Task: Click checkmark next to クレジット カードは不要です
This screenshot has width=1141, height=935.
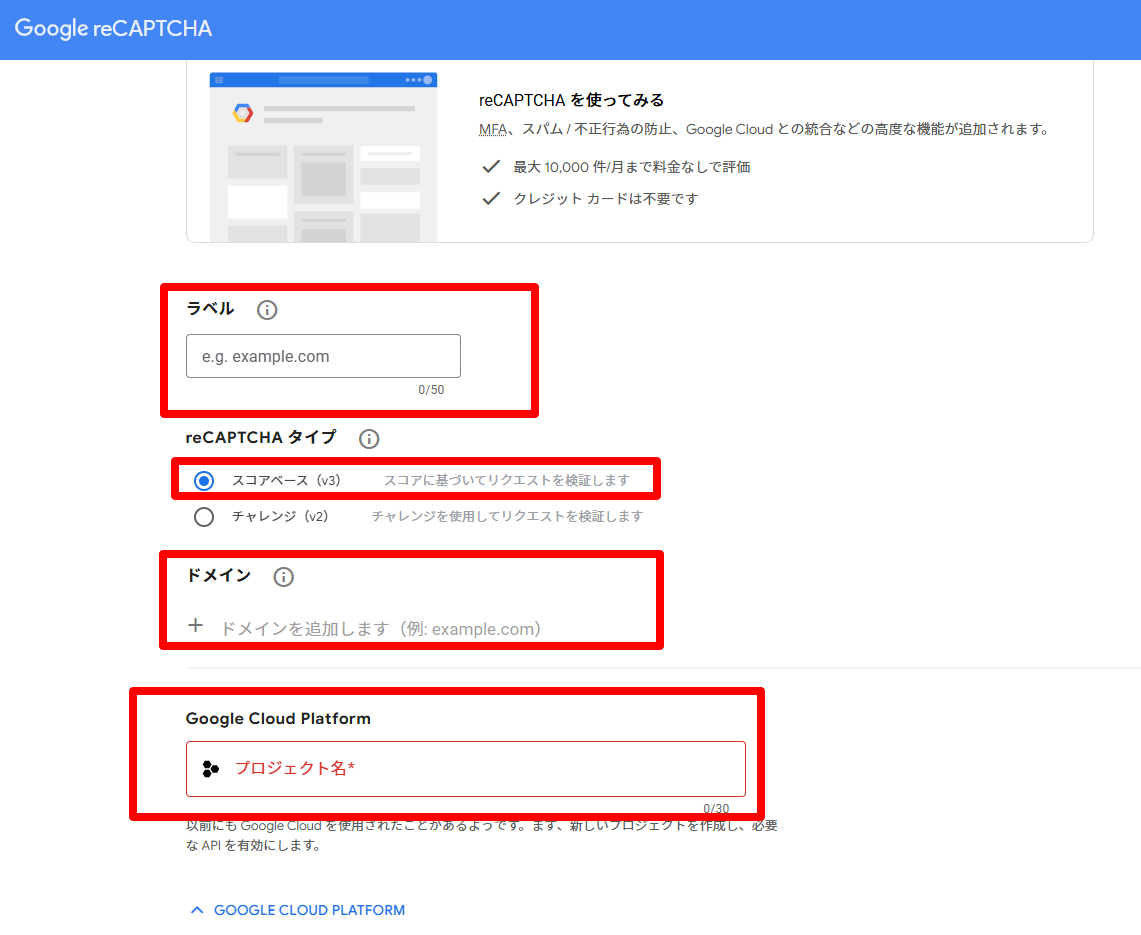Action: (491, 199)
